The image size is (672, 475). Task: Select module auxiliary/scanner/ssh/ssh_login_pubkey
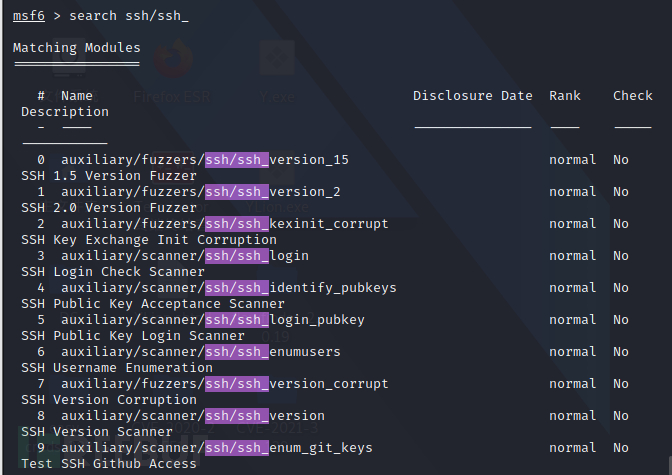tap(213, 320)
